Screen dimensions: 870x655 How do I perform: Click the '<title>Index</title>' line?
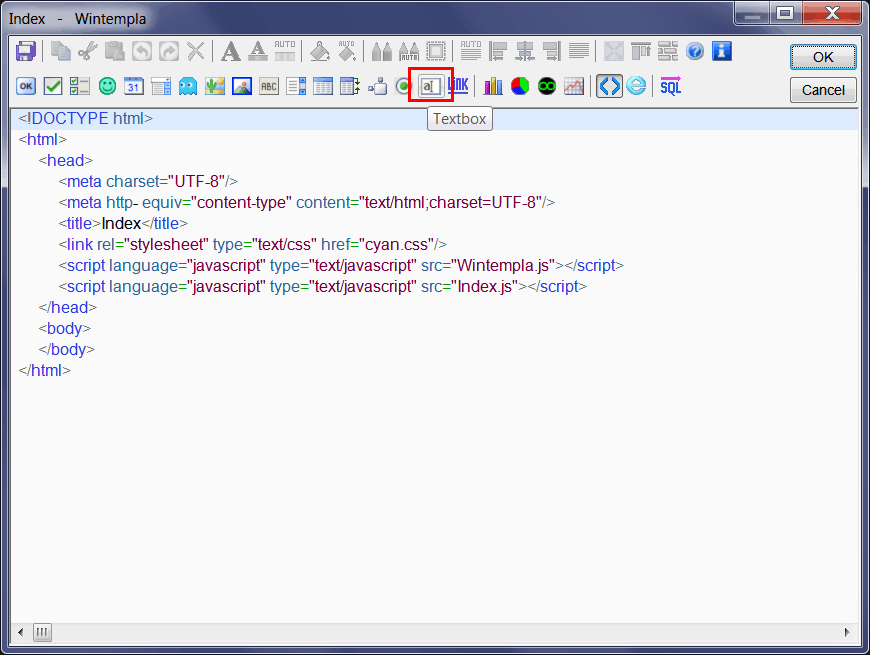123,224
